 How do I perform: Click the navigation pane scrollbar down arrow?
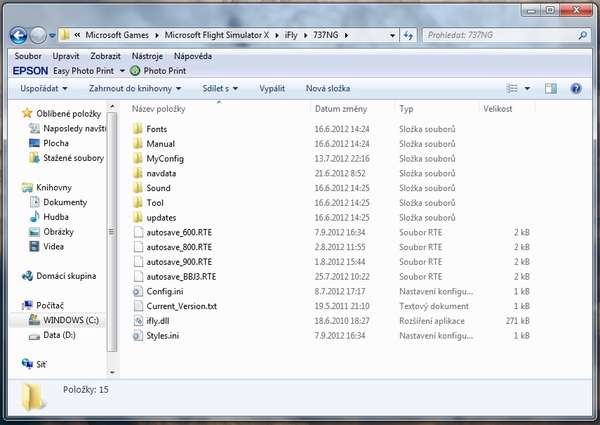point(112,372)
